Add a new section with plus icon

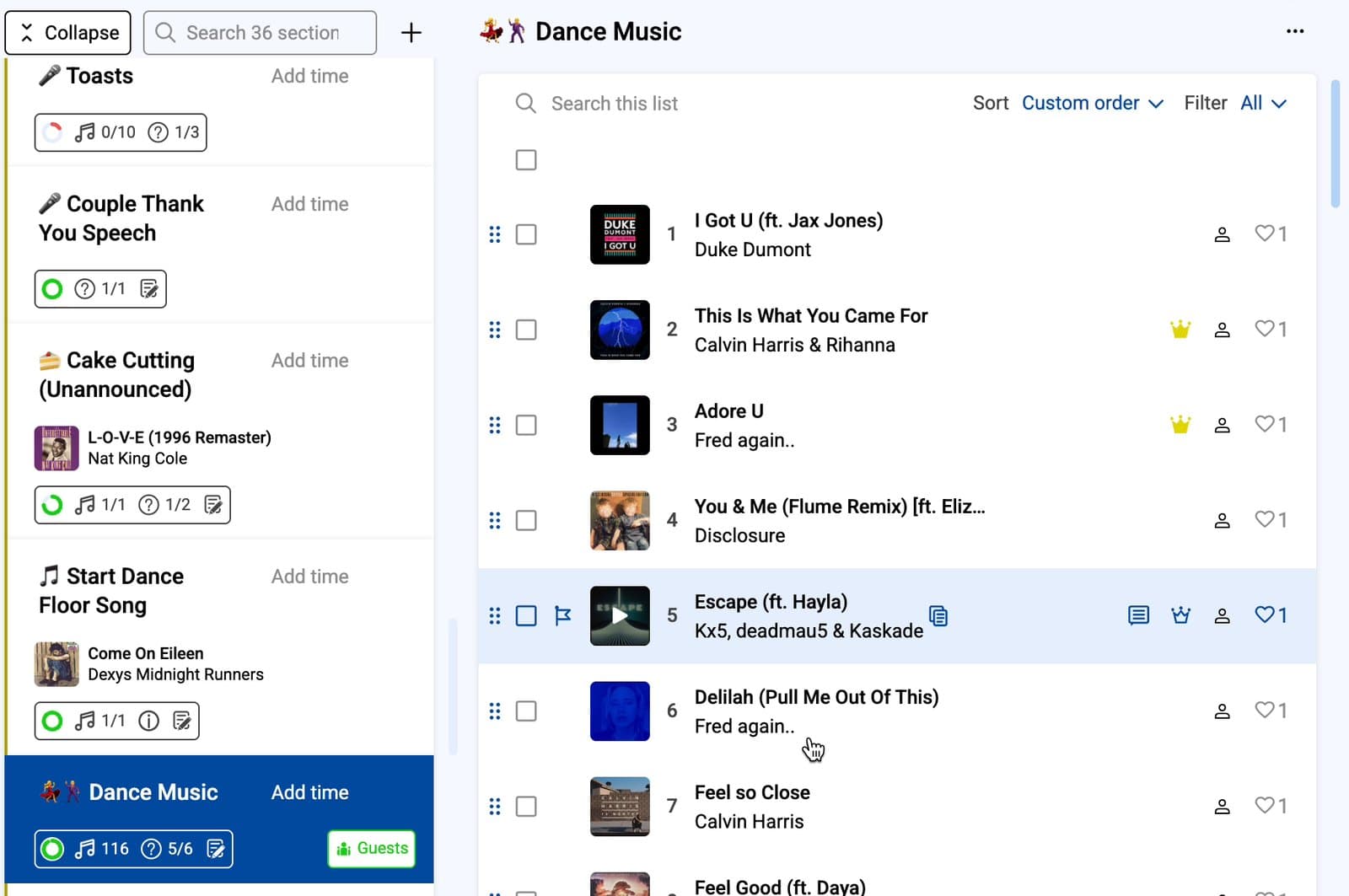click(411, 33)
